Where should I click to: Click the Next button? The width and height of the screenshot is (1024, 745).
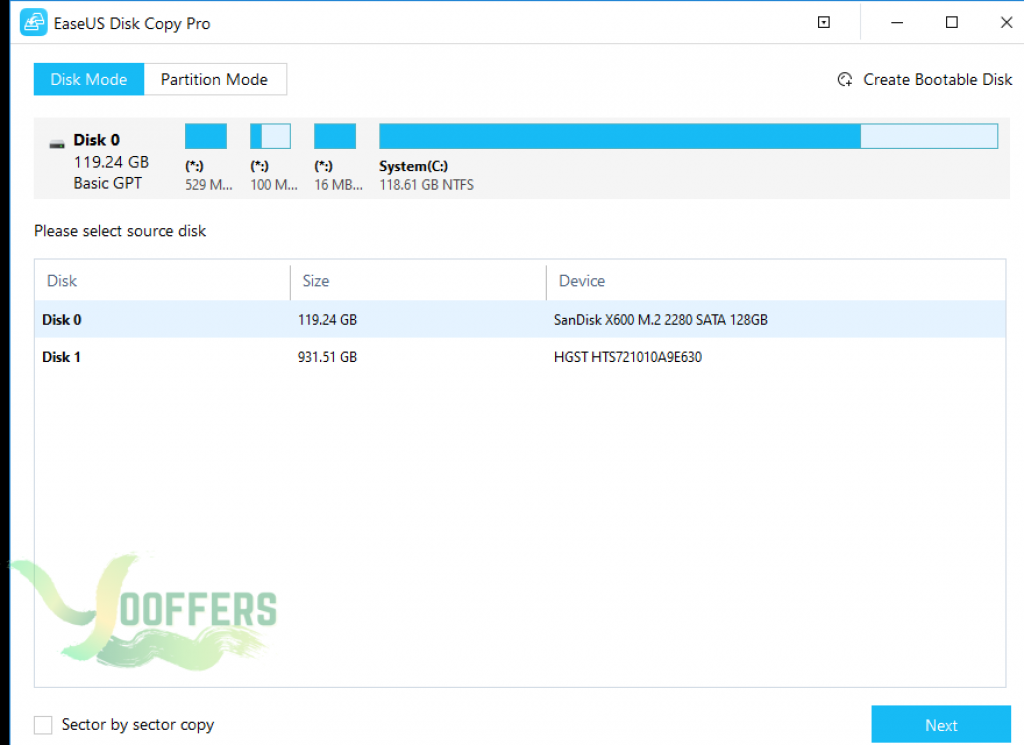pos(941,725)
